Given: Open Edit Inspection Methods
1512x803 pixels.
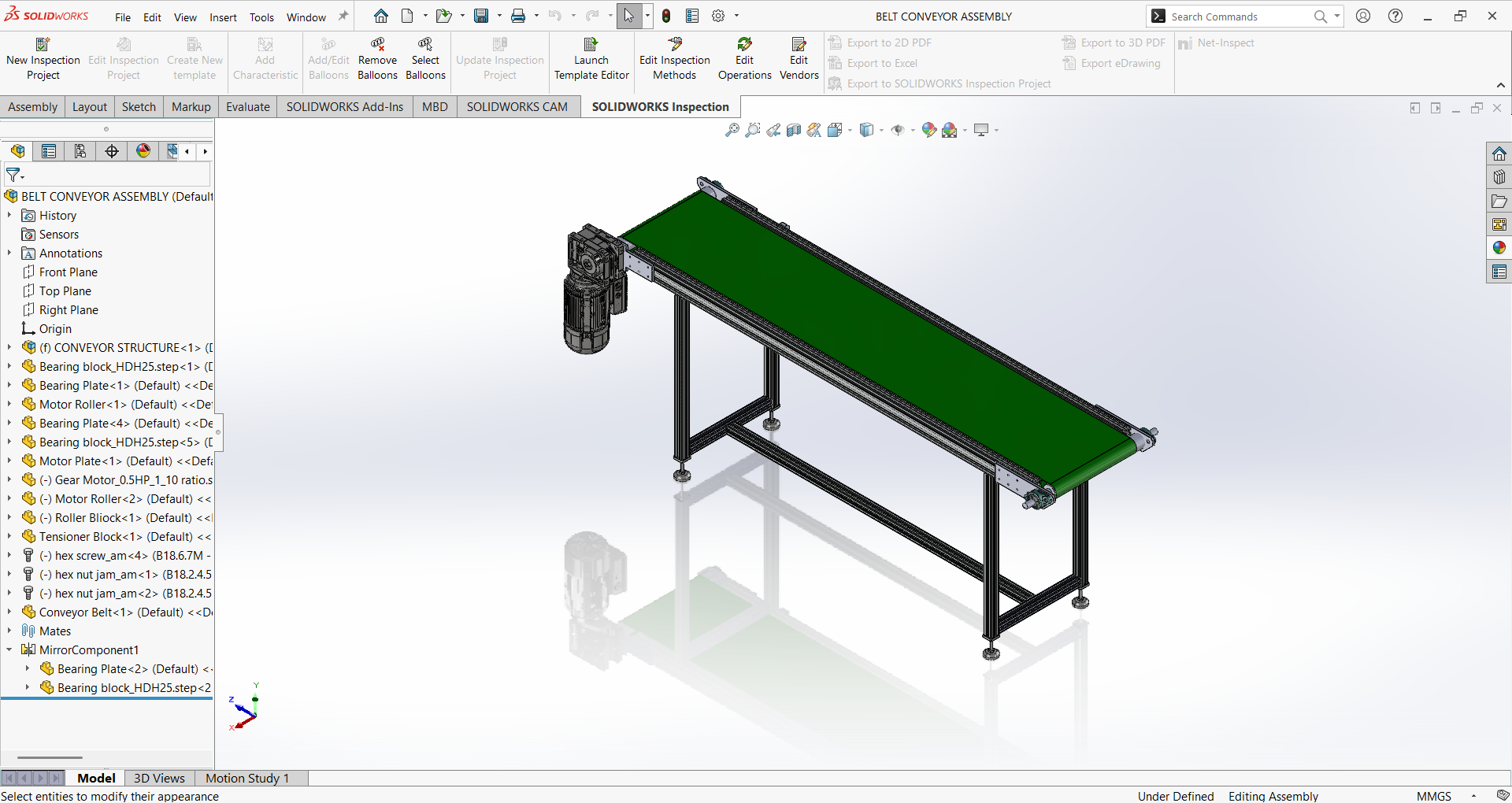Looking at the screenshot, I should point(674,59).
